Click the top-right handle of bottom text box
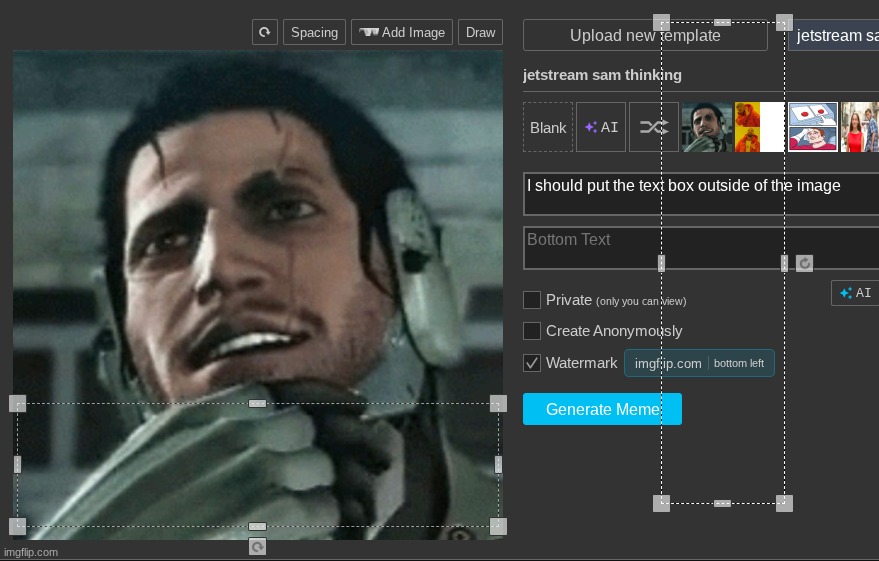 tap(498, 404)
